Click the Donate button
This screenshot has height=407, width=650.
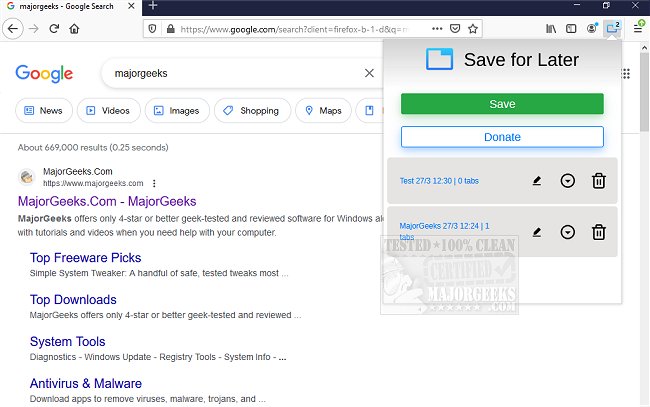(502, 137)
